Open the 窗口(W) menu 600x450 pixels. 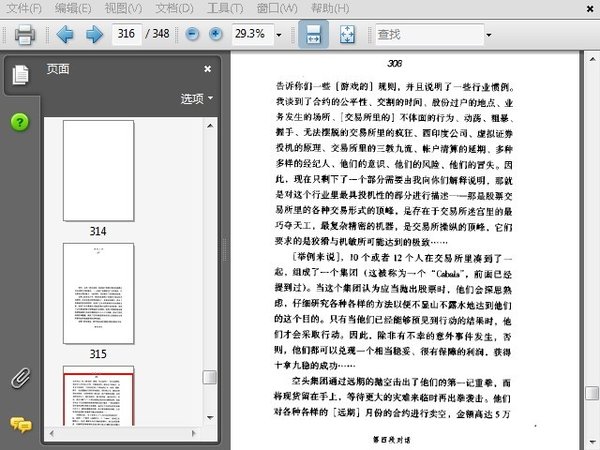pos(277,8)
